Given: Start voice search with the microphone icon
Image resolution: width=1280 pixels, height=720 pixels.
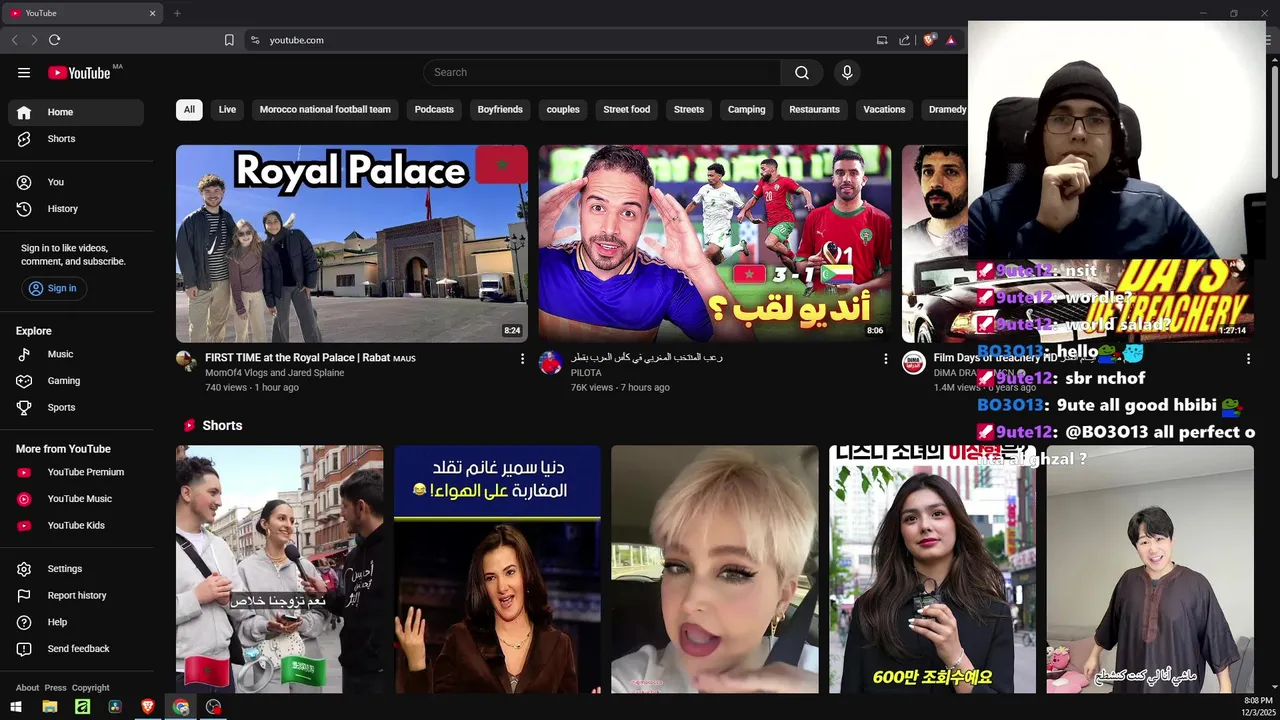Looking at the screenshot, I should click(x=847, y=72).
